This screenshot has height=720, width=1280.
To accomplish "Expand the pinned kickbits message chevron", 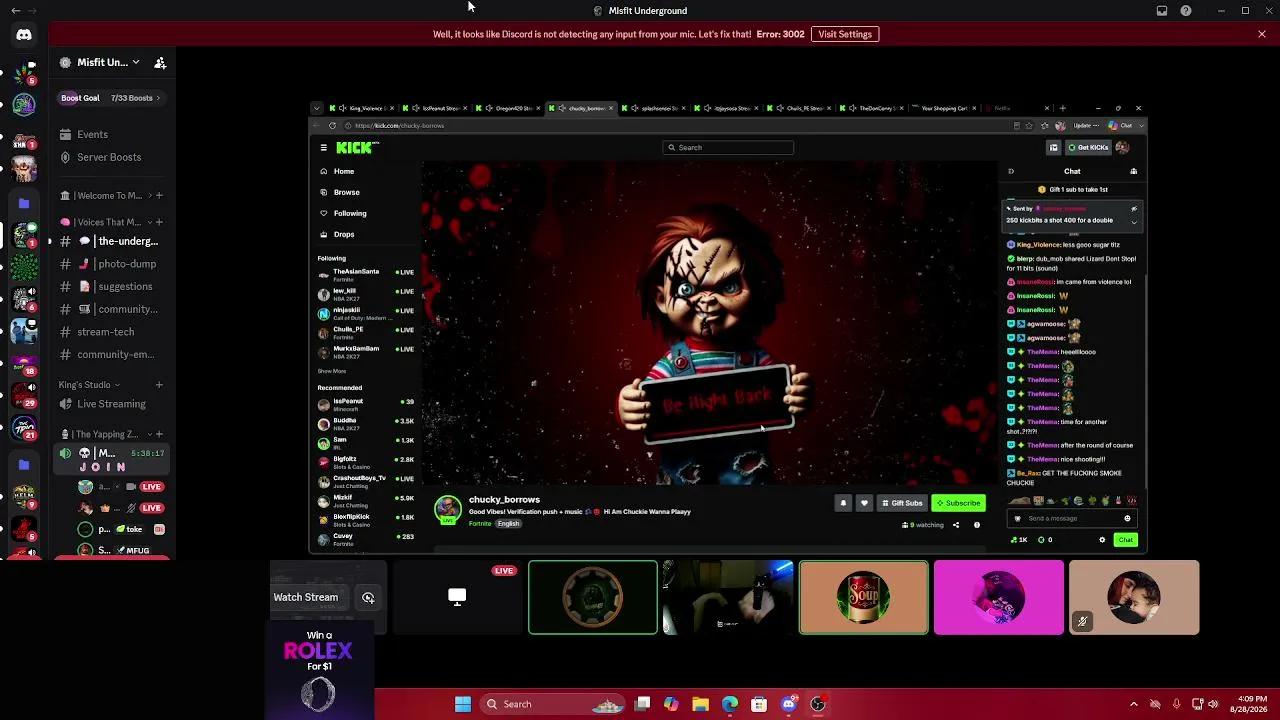I will coord(1134,222).
